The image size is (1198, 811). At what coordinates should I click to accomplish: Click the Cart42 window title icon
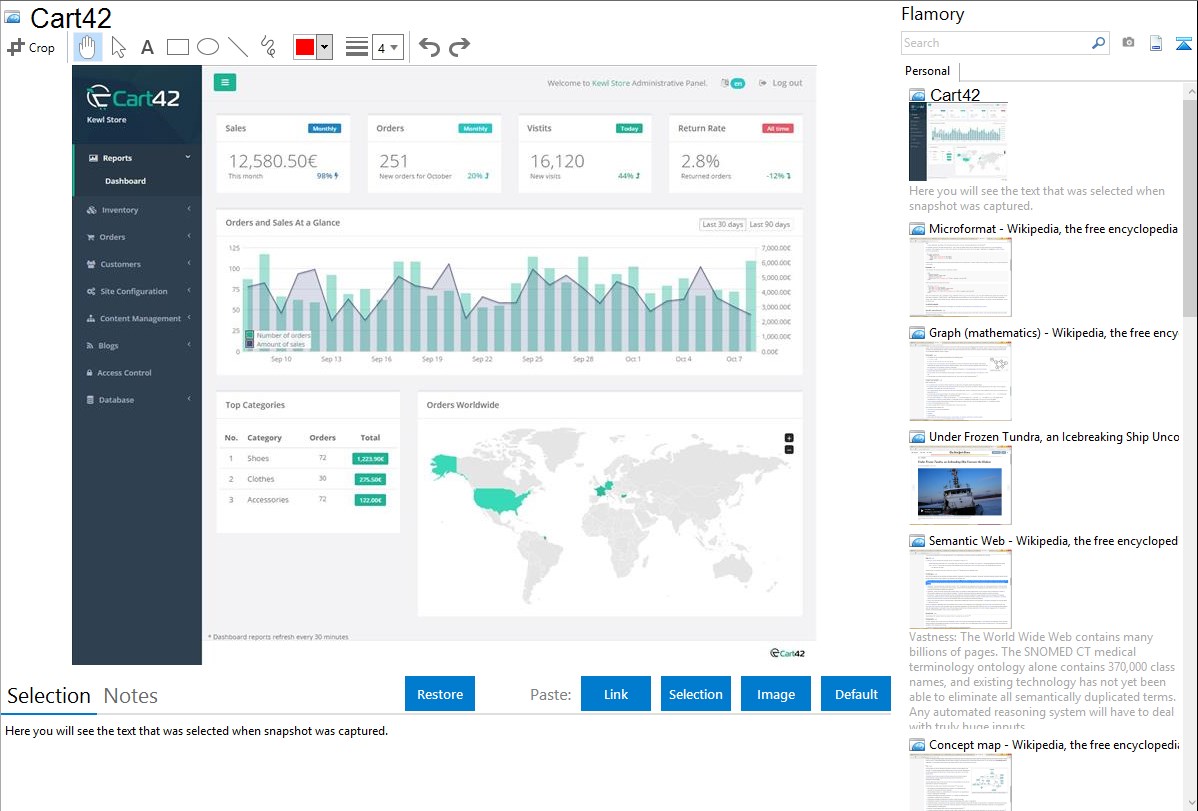pyautogui.click(x=12, y=16)
